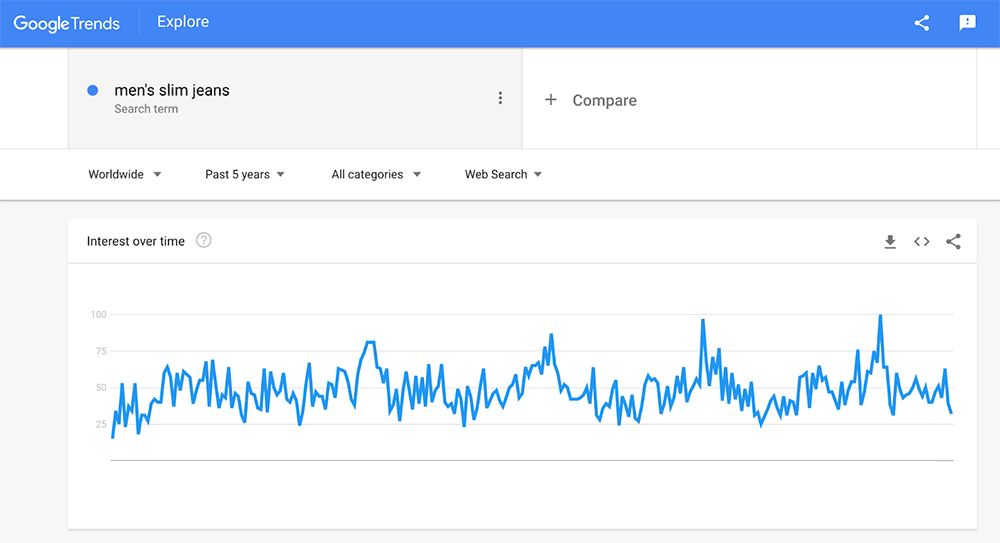Expand the Past 5 years time range dropdown

(x=245, y=174)
